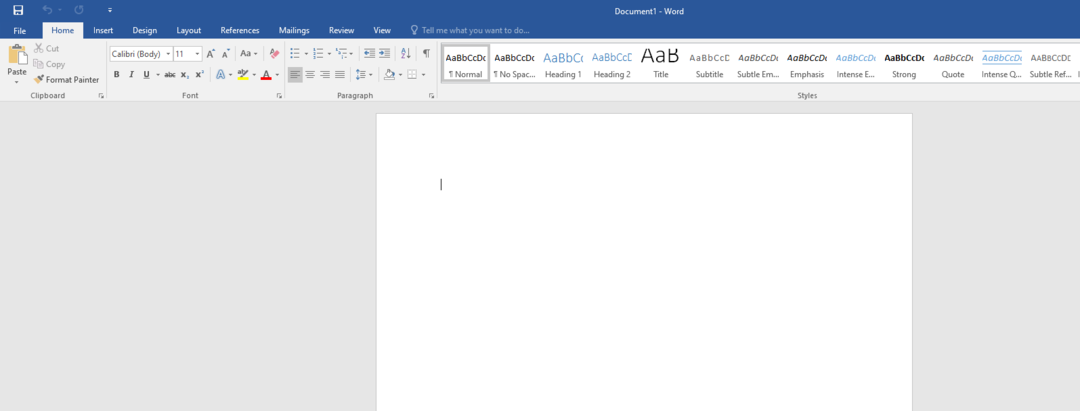Show paragraph marks with pilcrow icon
The height and width of the screenshot is (411, 1080).
tap(426, 54)
